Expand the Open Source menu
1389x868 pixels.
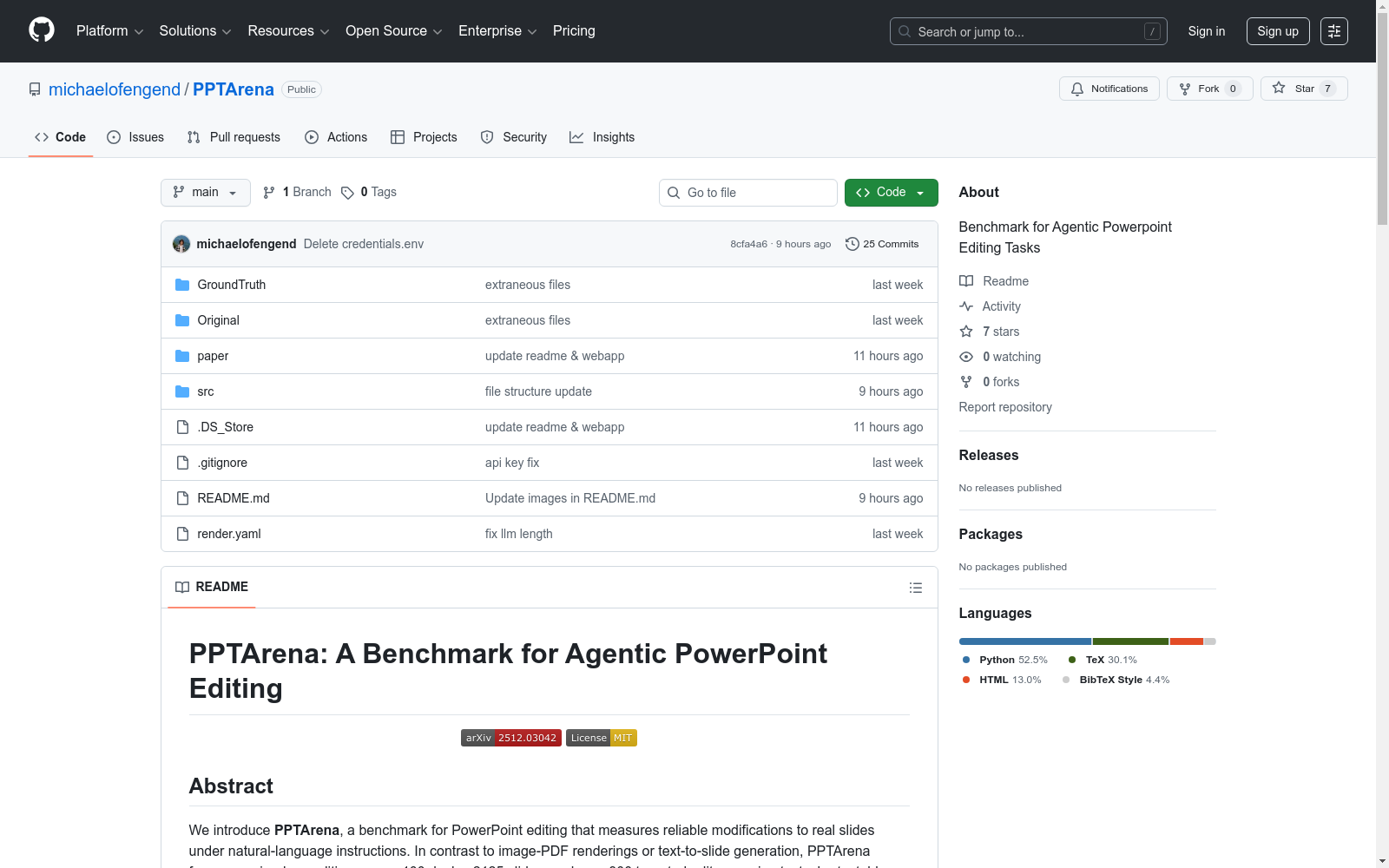[x=394, y=31]
